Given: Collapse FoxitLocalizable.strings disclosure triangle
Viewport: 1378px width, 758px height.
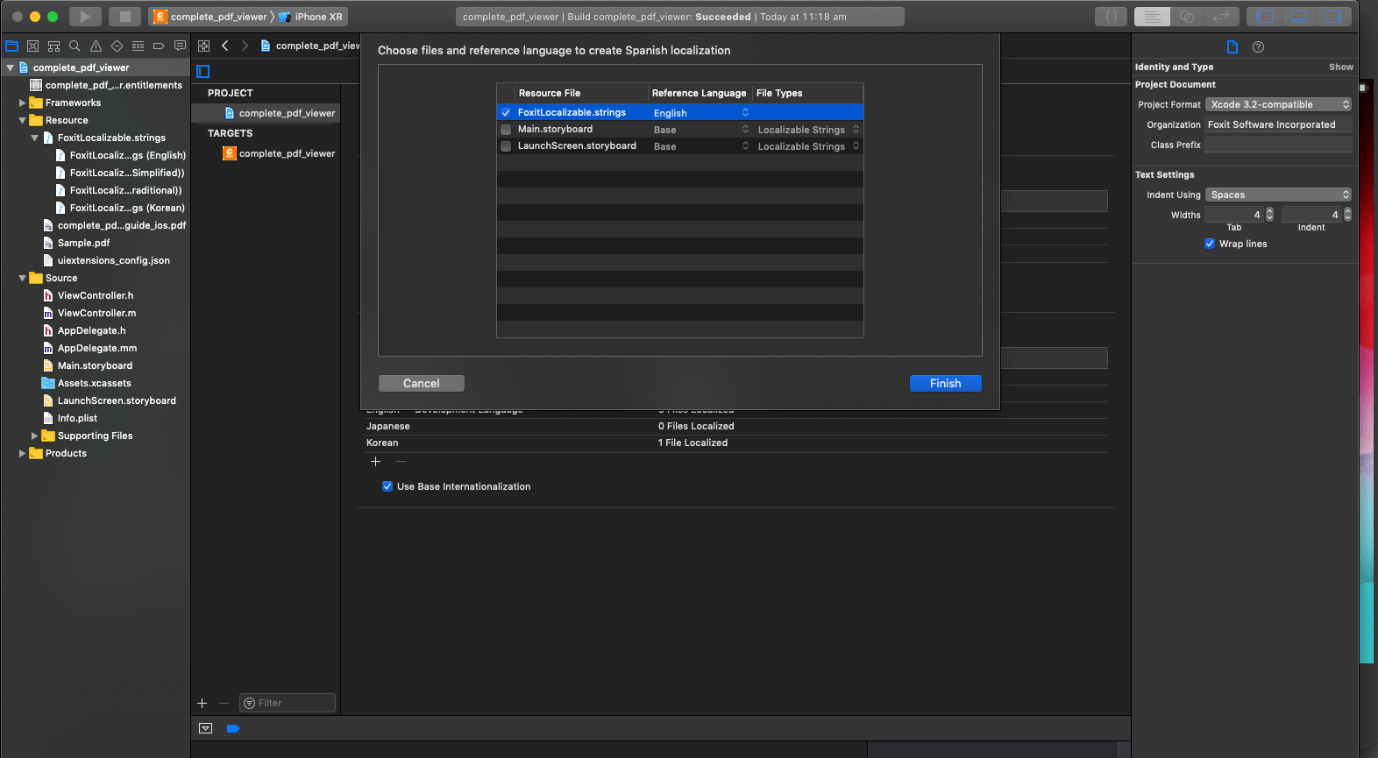Looking at the screenshot, I should [35, 138].
